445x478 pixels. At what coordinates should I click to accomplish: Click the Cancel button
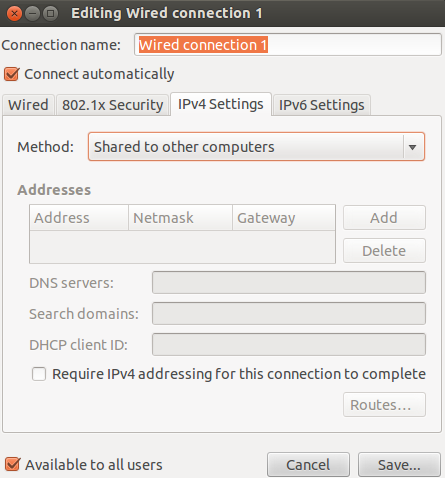click(308, 465)
